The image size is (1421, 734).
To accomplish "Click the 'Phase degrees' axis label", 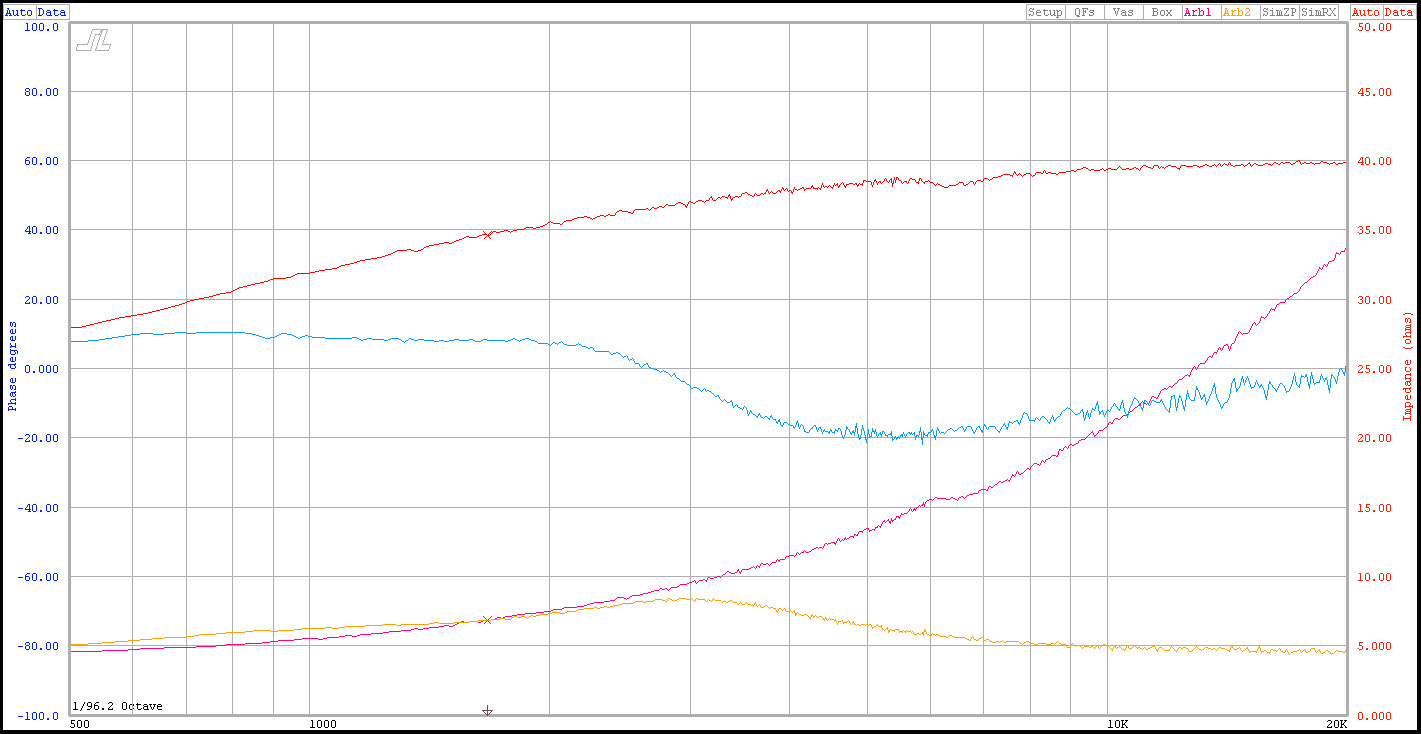I will point(13,365).
